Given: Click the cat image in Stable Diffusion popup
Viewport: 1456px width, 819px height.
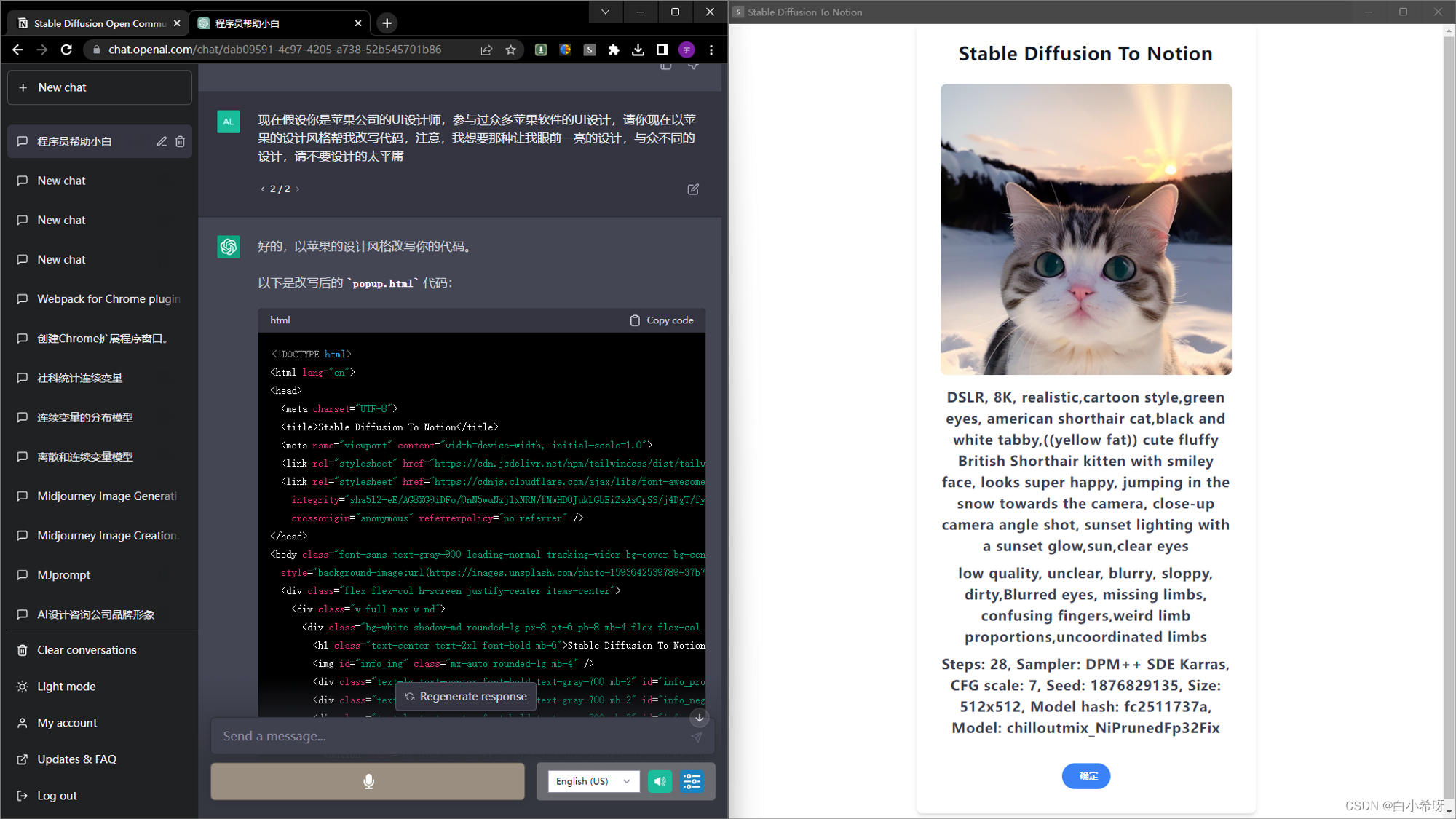Looking at the screenshot, I should click(1085, 229).
